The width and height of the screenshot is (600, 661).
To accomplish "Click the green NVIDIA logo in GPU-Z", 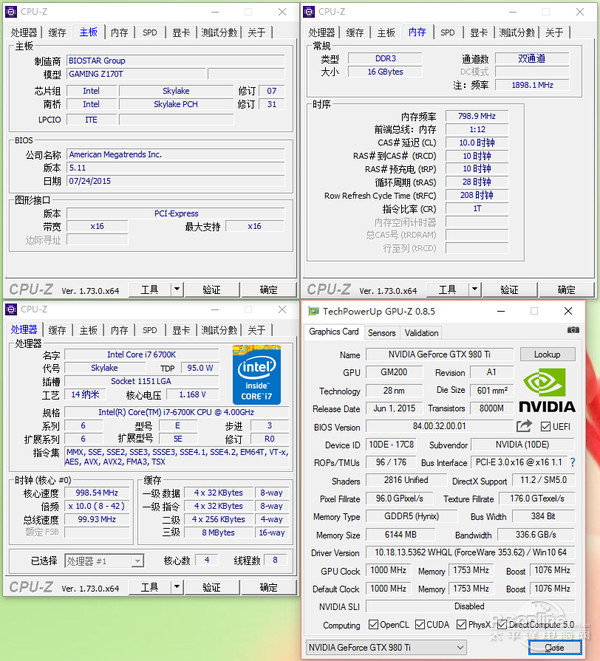I will [548, 389].
